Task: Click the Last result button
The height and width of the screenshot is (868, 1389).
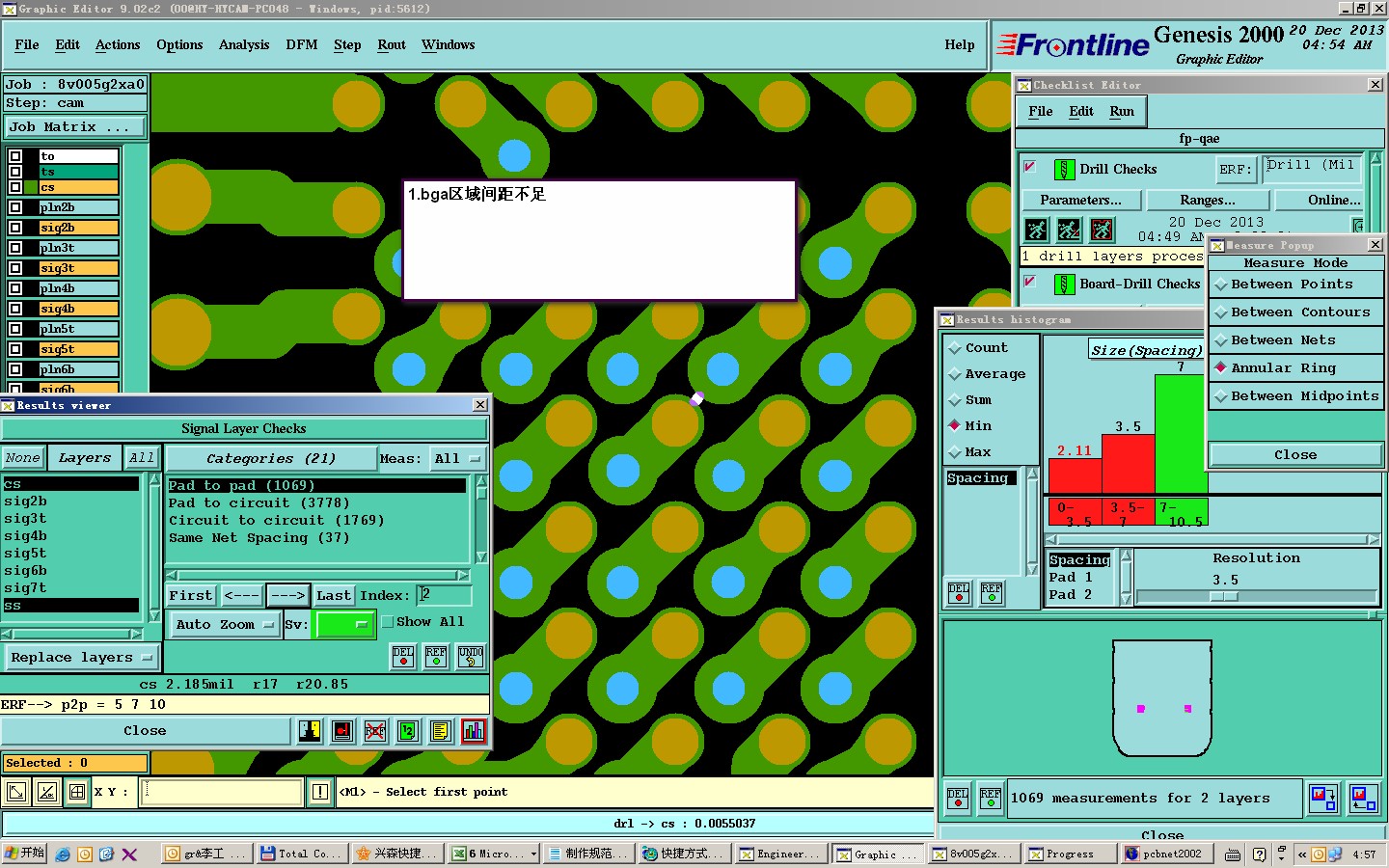Action: tap(334, 596)
